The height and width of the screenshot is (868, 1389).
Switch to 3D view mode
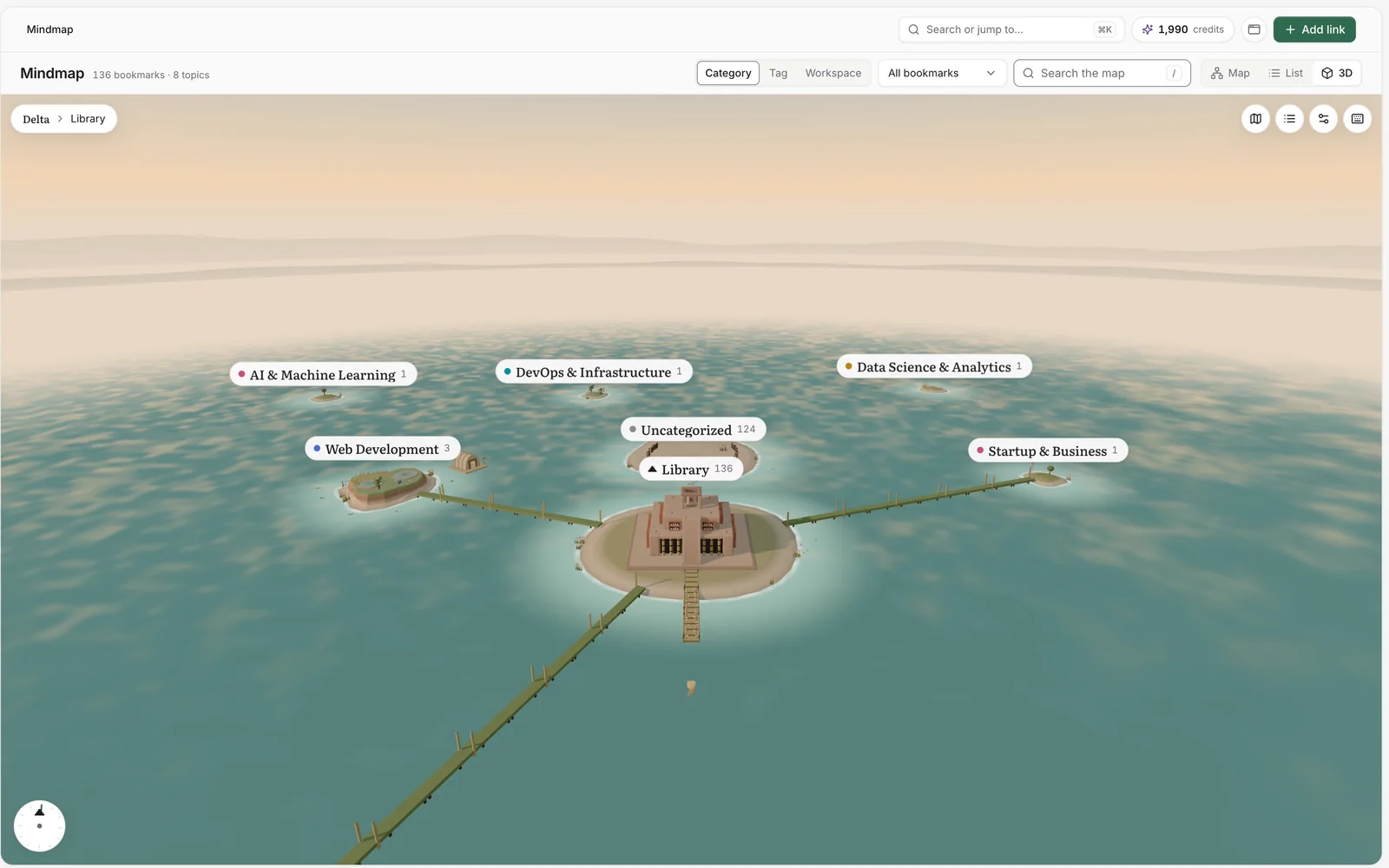point(1337,73)
